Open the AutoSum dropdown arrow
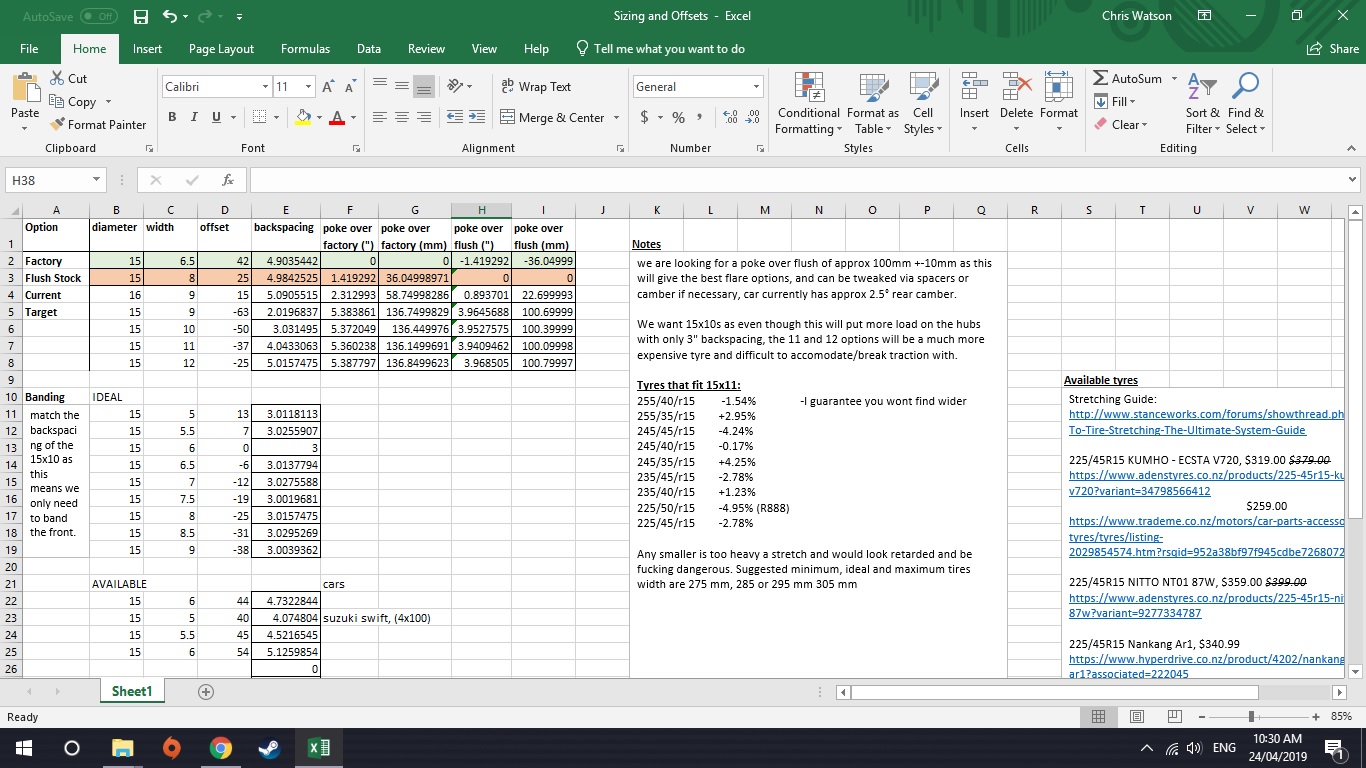 (x=1172, y=79)
